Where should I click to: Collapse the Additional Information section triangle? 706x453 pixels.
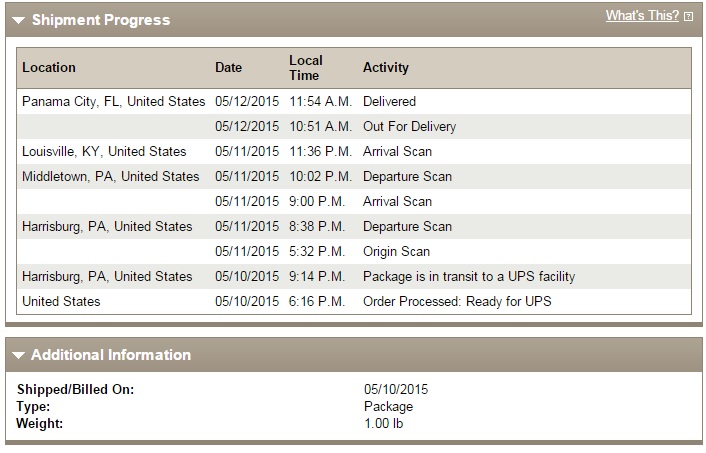(18, 355)
